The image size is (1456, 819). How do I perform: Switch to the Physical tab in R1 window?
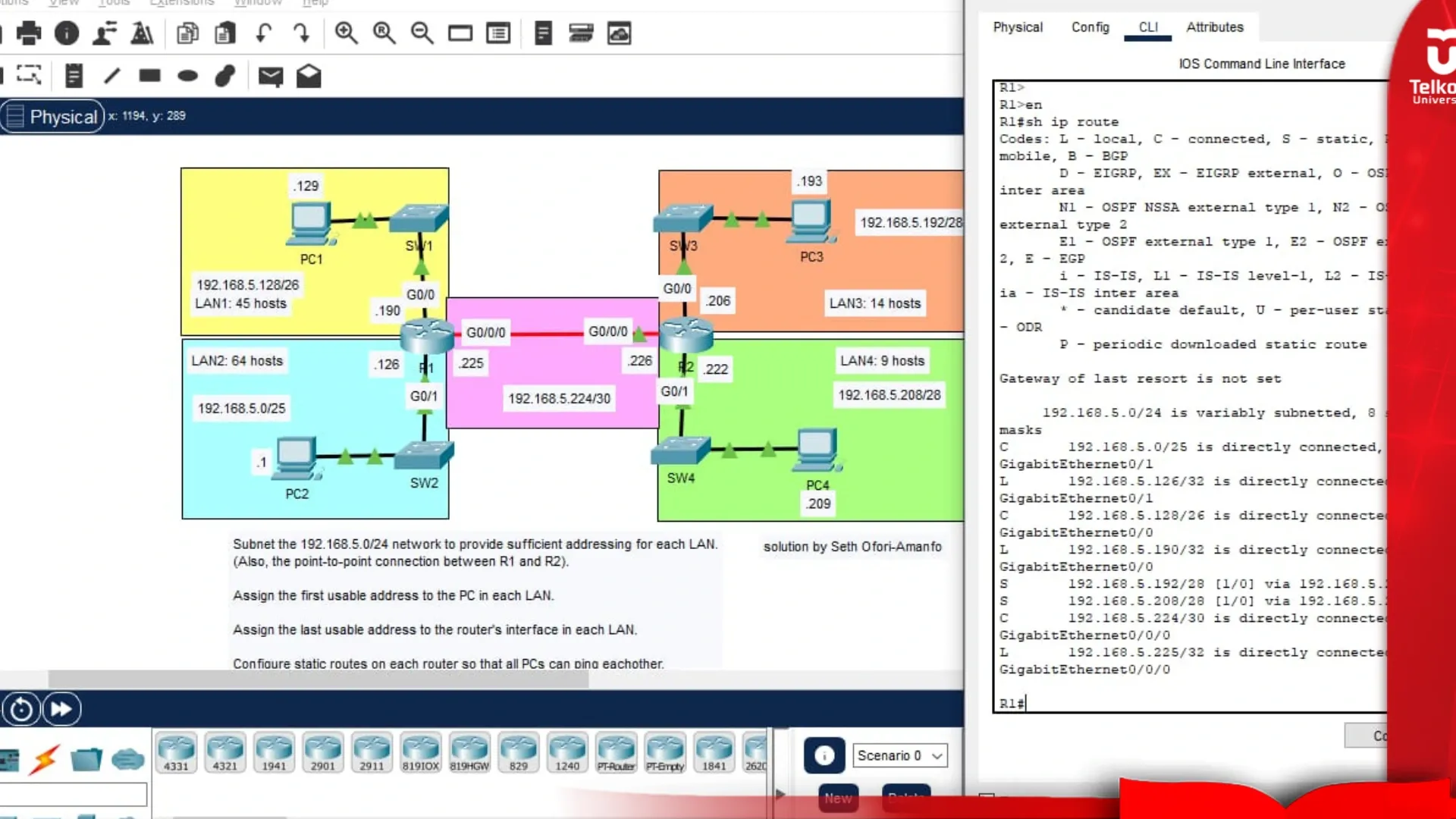1018,27
